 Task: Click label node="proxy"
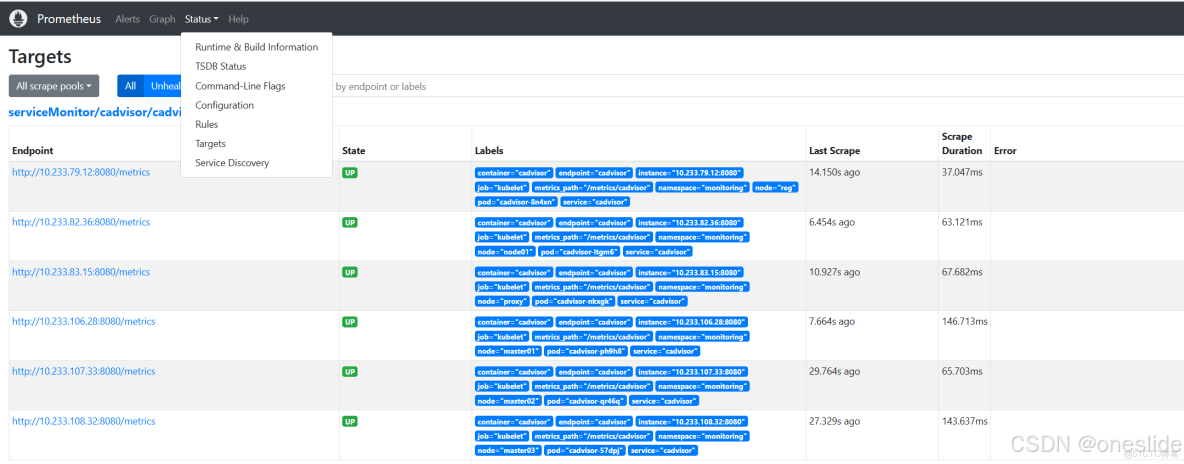(x=501, y=302)
